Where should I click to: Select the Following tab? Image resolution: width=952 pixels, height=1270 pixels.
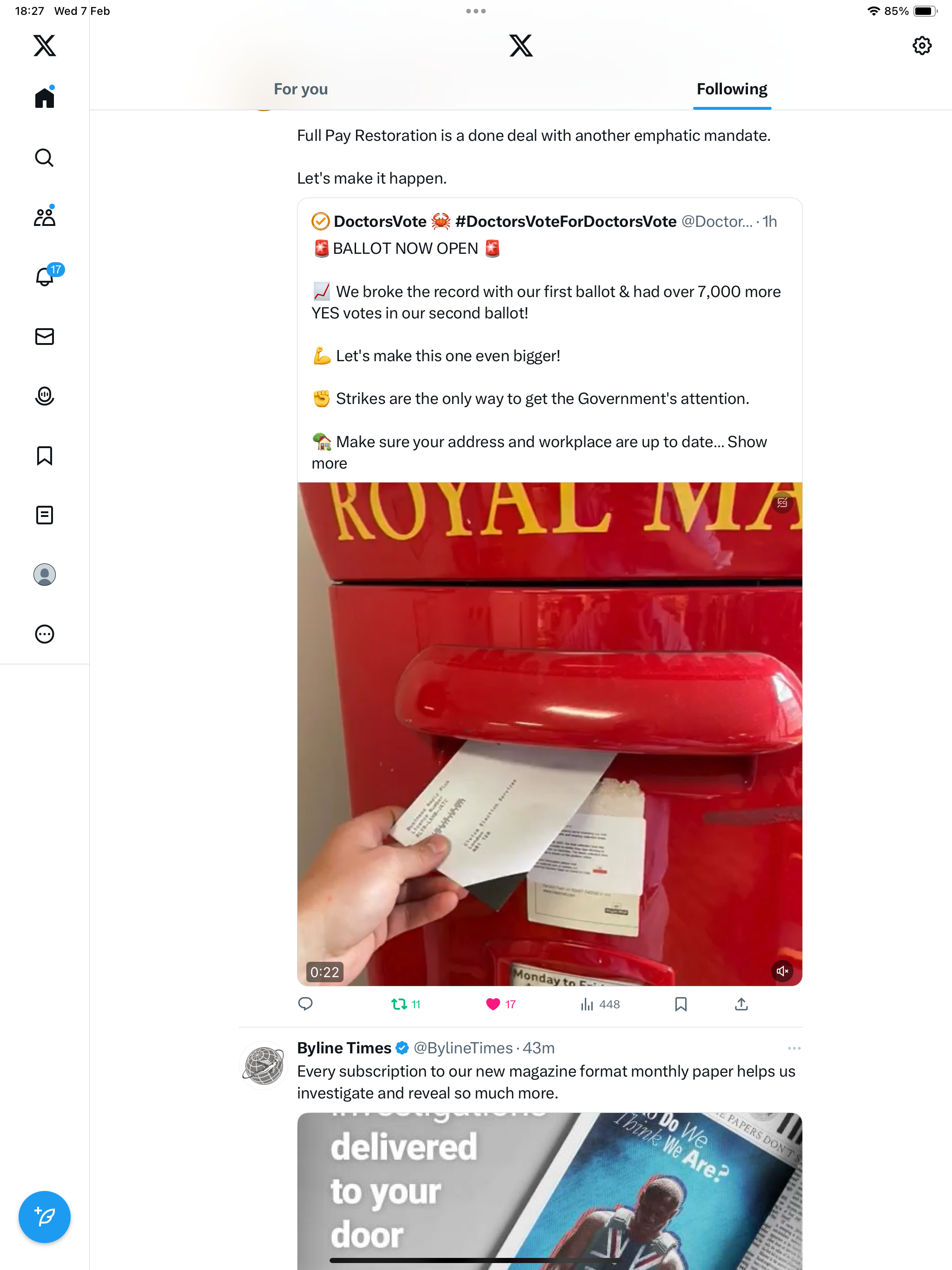(732, 89)
